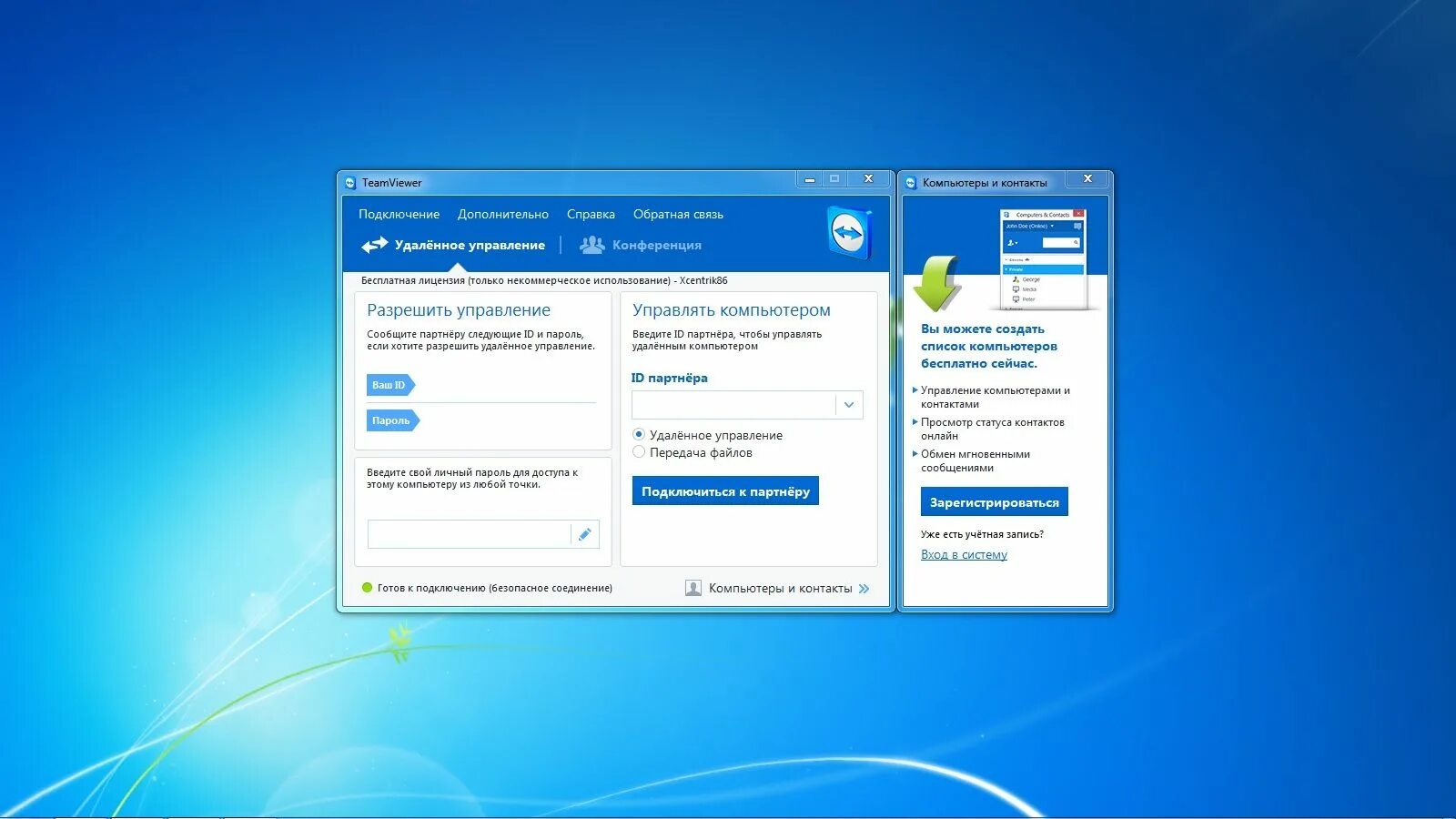Open the Обратная связь menu
The width and height of the screenshot is (1456, 819).
point(678,215)
